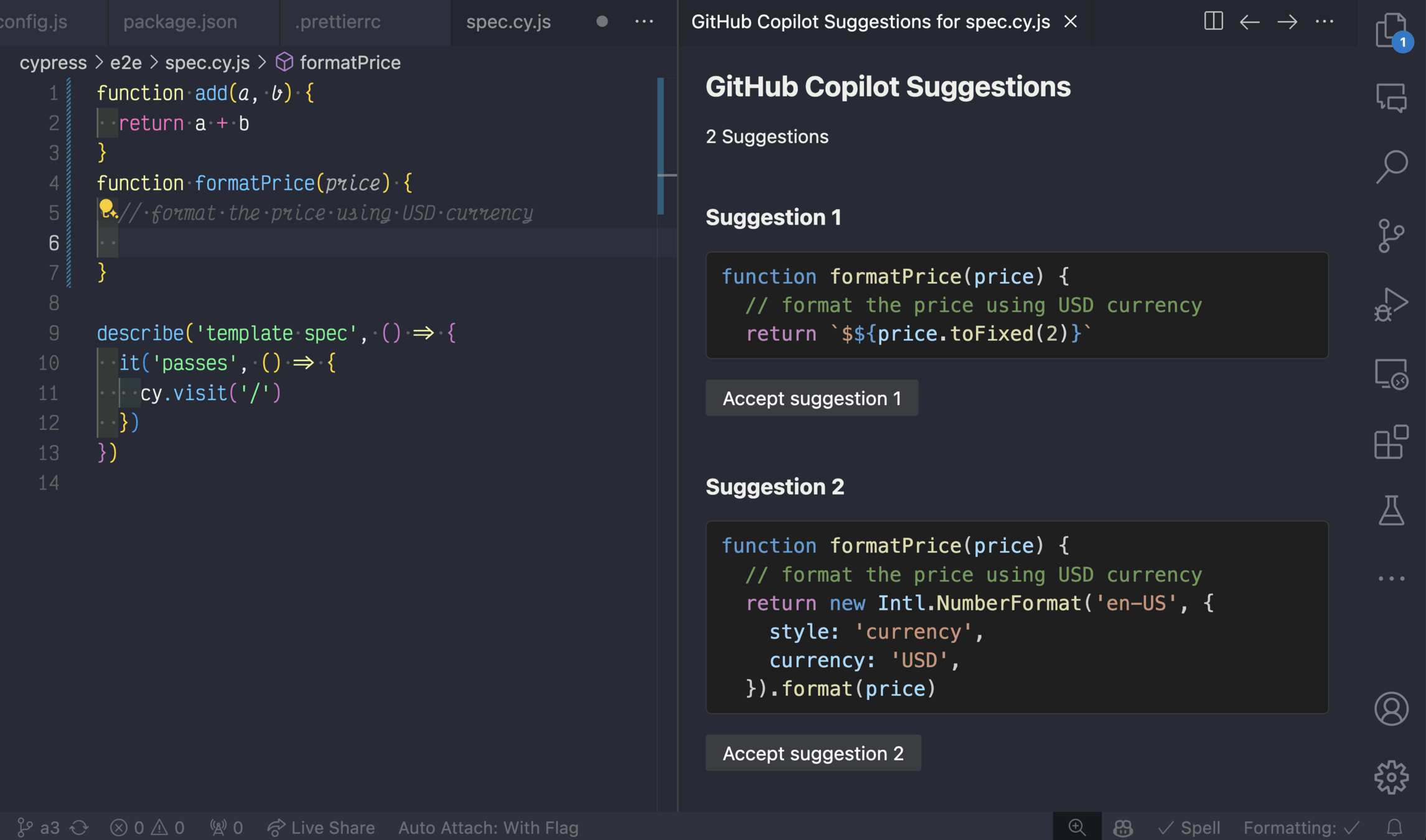Toggle Auto Attach: With Flag
The image size is (1426, 840).
pos(488,828)
